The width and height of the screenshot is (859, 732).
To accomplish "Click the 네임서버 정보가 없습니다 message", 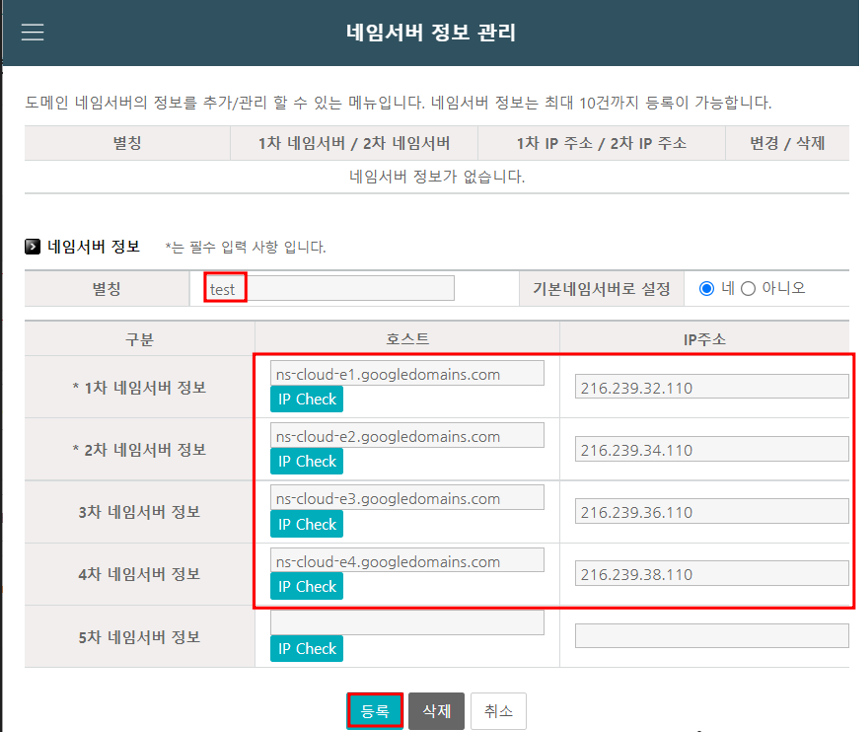I will (437, 176).
